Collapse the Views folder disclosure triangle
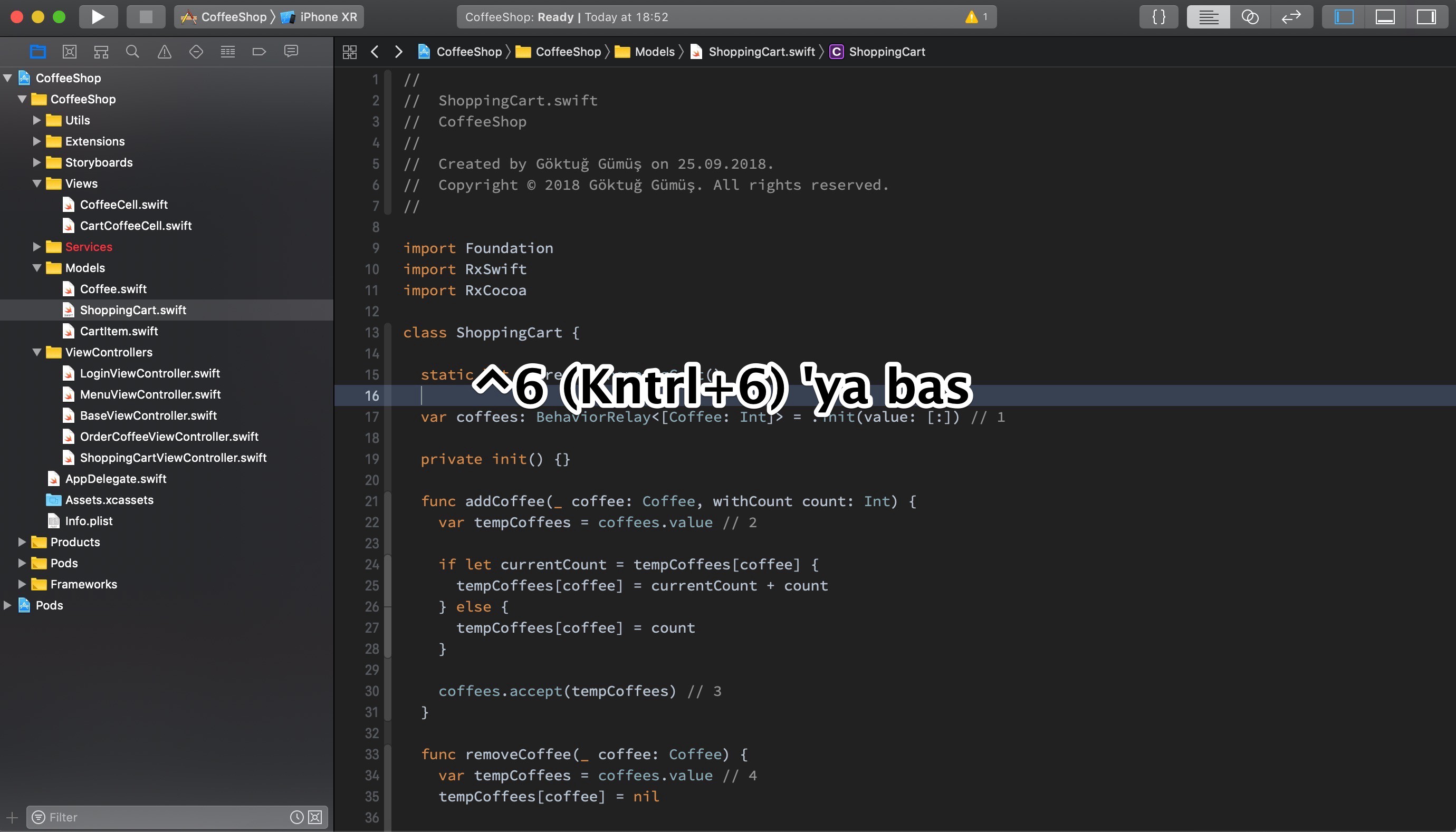The width and height of the screenshot is (1456, 832). point(38,183)
